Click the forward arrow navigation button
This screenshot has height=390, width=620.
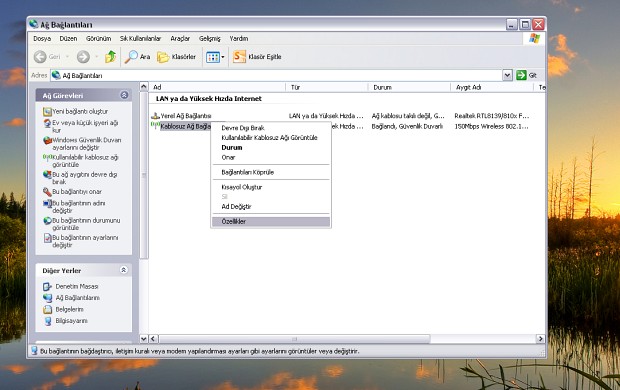(83, 57)
